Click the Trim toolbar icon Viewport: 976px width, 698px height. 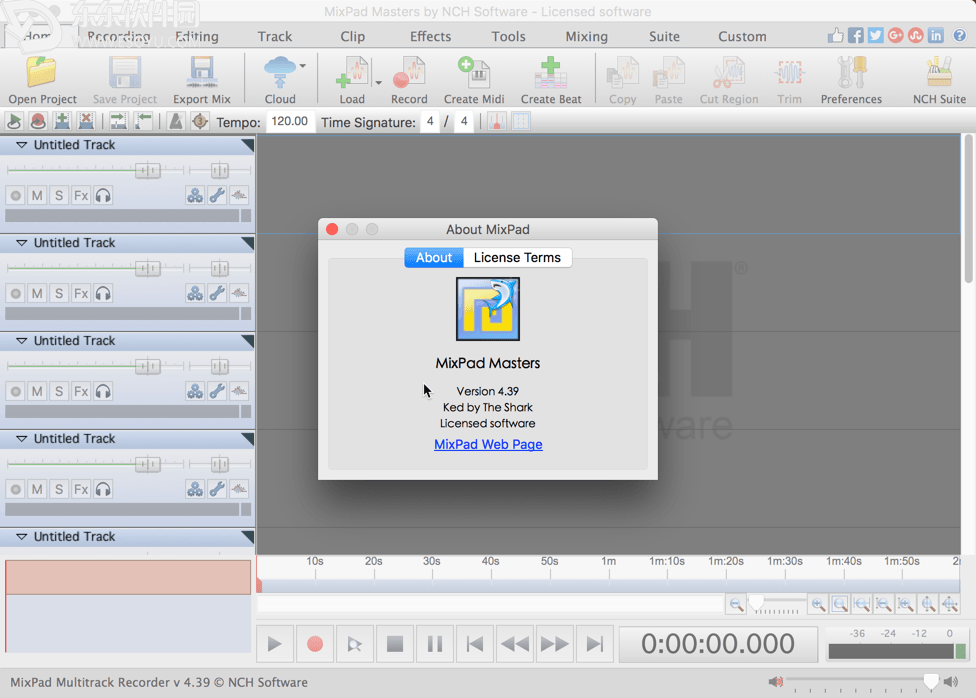[x=789, y=80]
